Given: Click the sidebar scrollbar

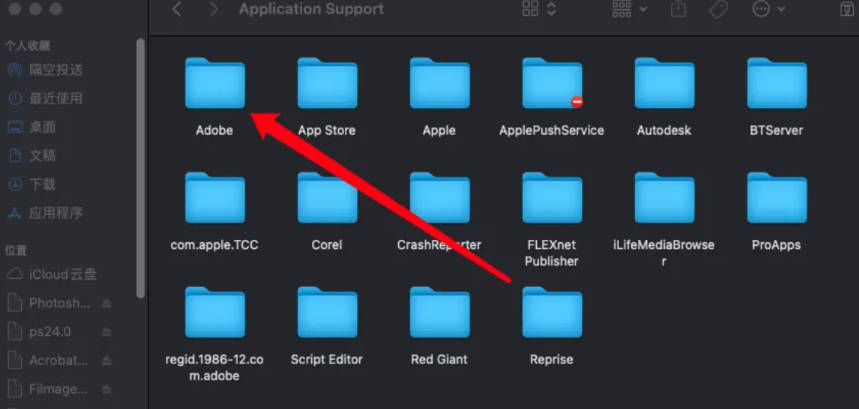Looking at the screenshot, I should click(x=141, y=168).
